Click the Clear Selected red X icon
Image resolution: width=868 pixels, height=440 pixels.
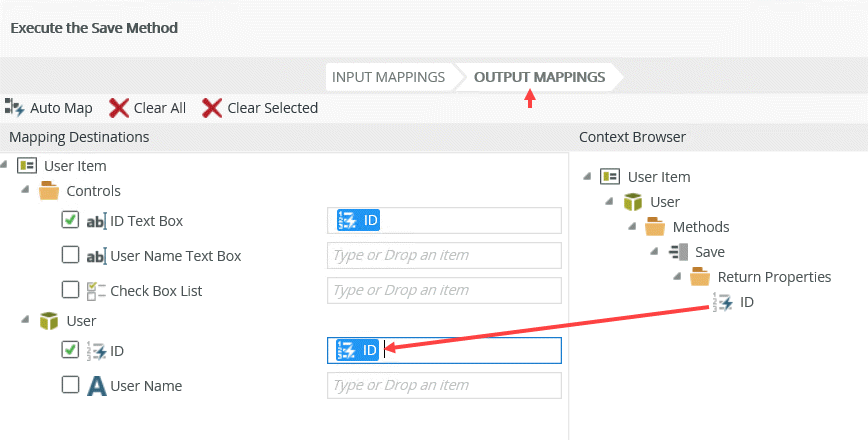coord(212,108)
